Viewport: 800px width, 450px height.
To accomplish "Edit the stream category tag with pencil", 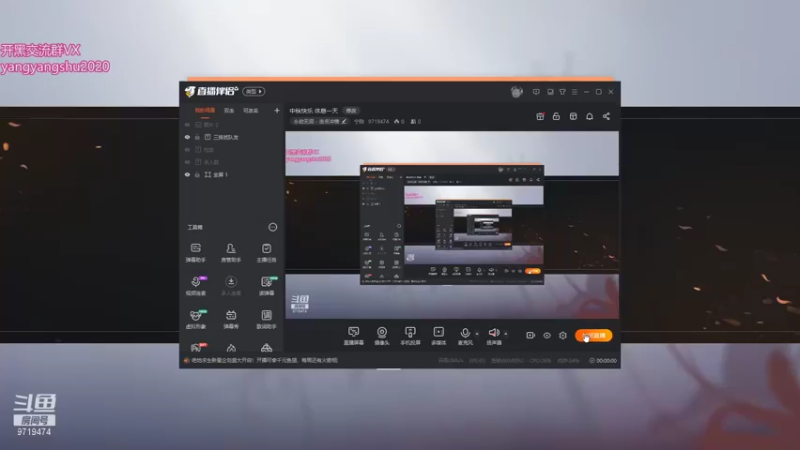I will 320,121.
